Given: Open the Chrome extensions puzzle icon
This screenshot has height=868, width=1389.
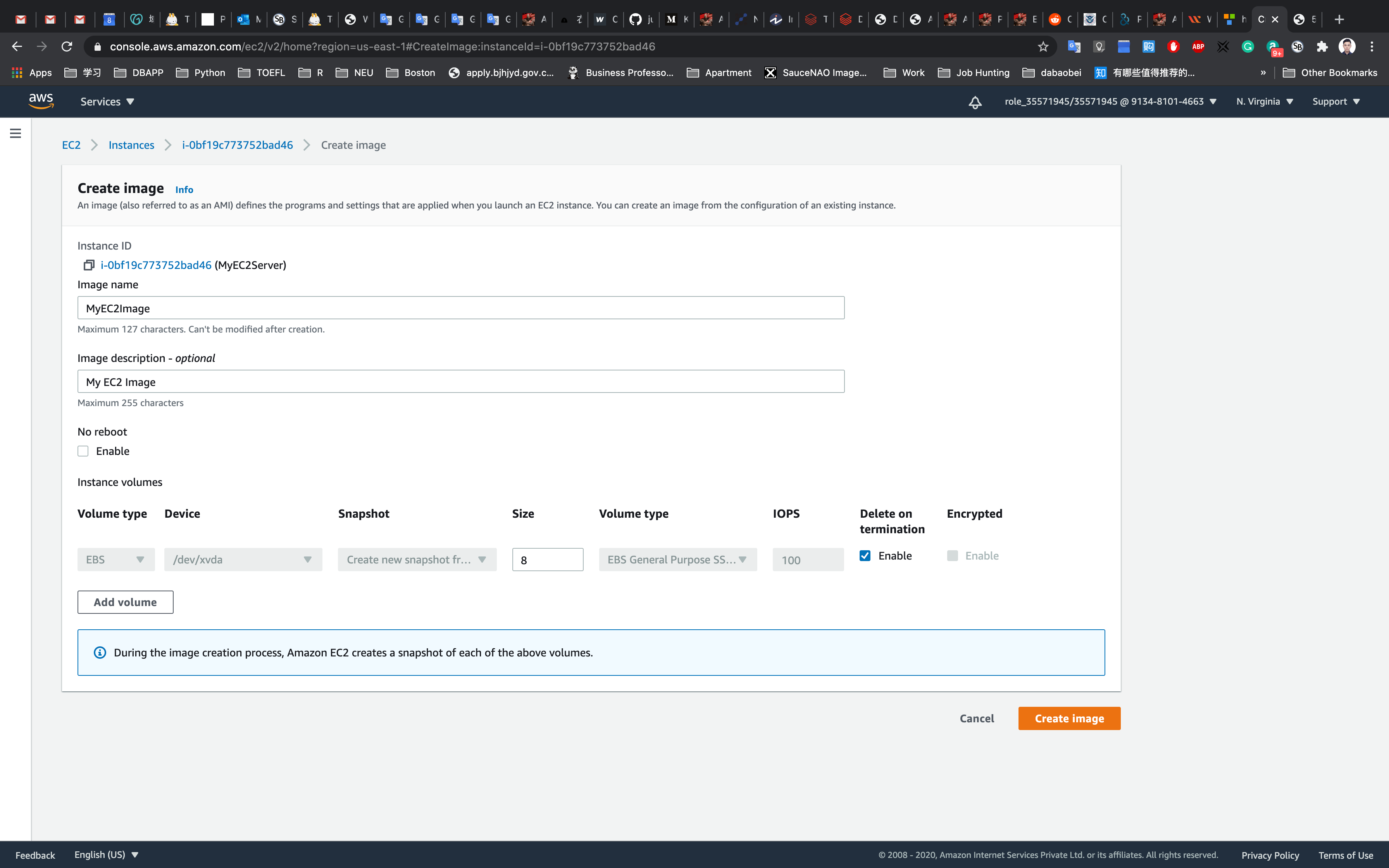Looking at the screenshot, I should [x=1322, y=46].
